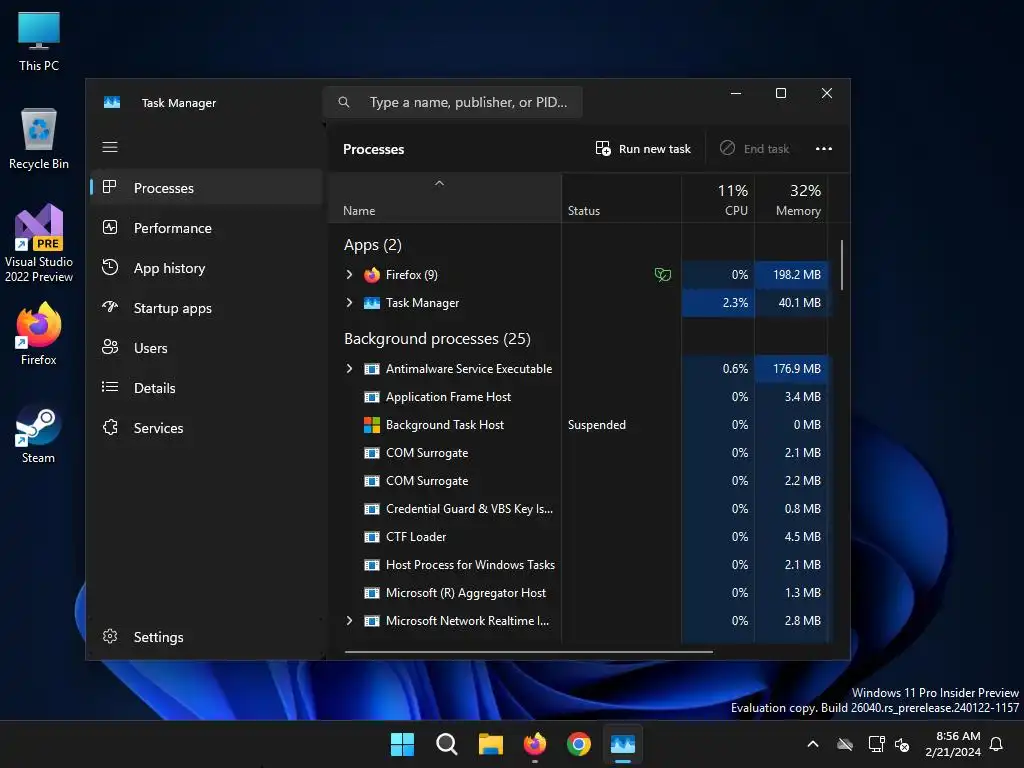Click the App history clock icon
The width and height of the screenshot is (1024, 768).
click(x=110, y=267)
